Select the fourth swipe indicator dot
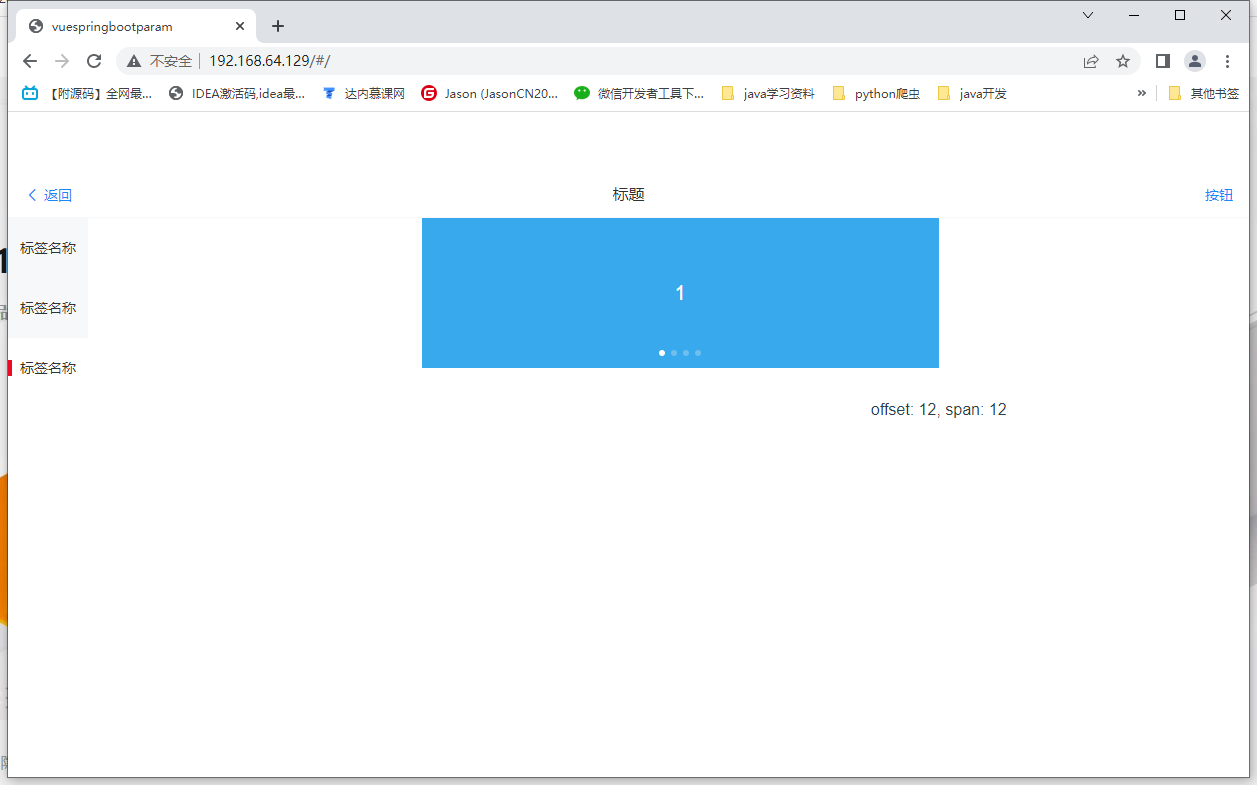 (x=698, y=353)
